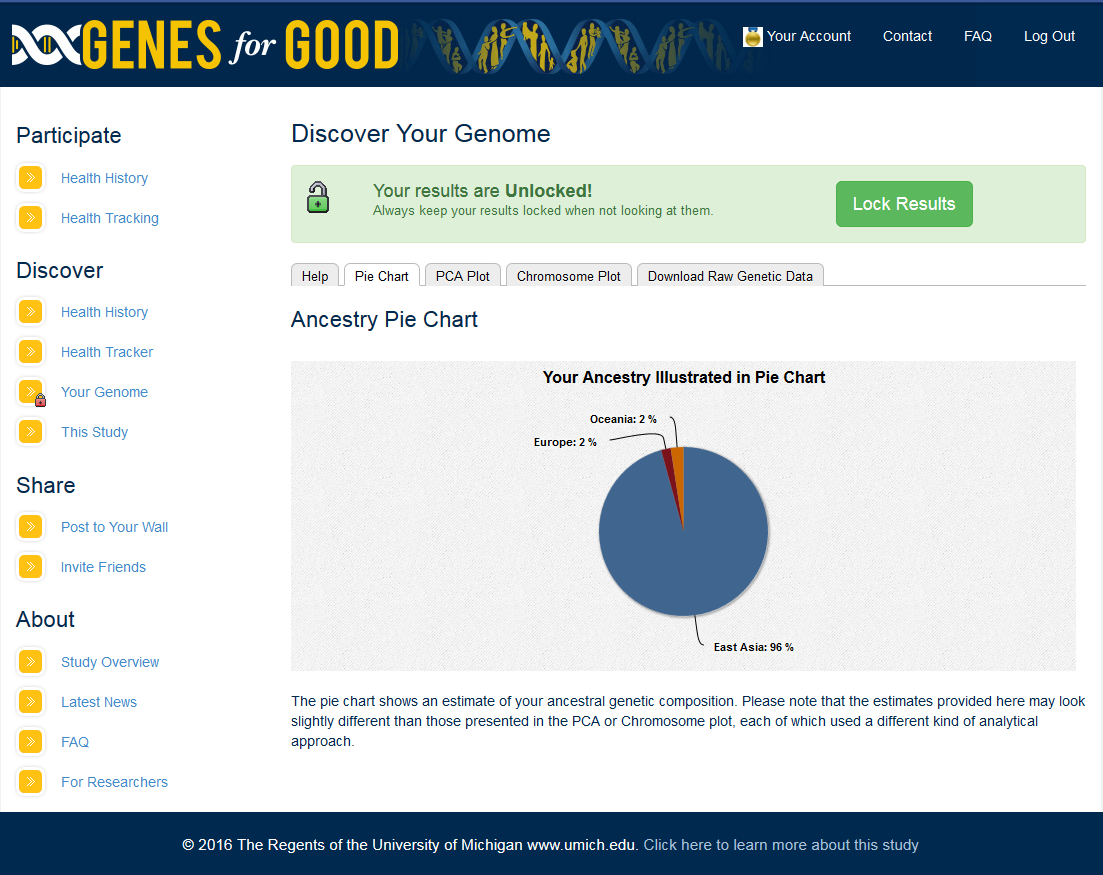
Task: Click the green unlocked padlock icon
Action: [318, 197]
